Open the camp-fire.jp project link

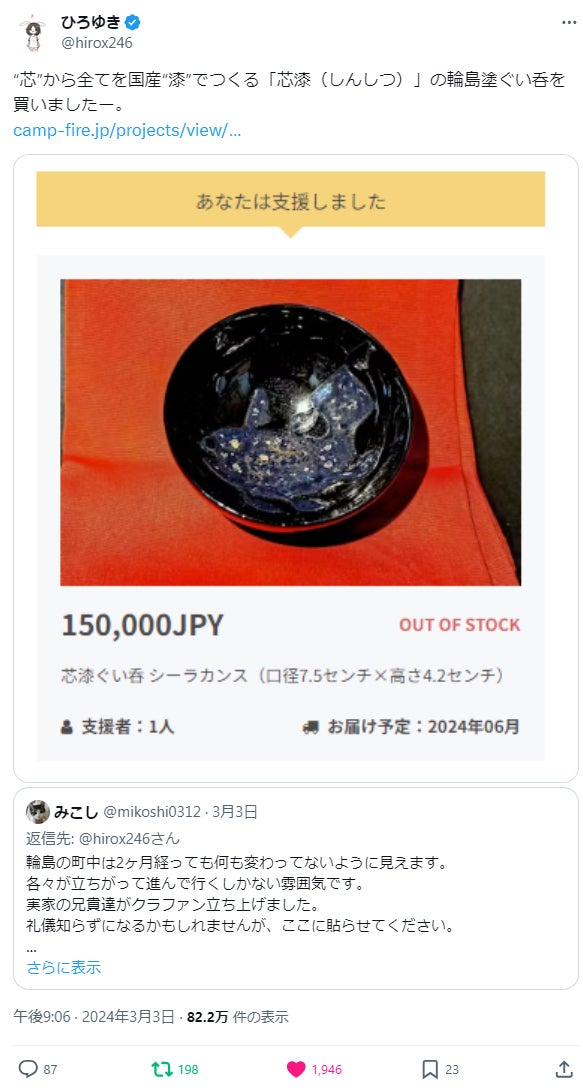(x=127, y=130)
